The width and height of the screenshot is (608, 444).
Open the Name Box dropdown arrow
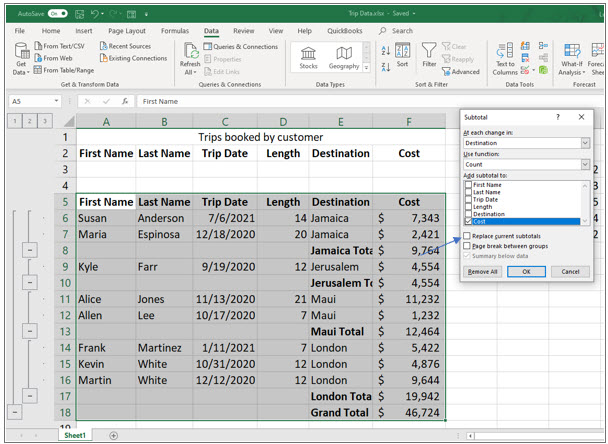pyautogui.click(x=56, y=101)
